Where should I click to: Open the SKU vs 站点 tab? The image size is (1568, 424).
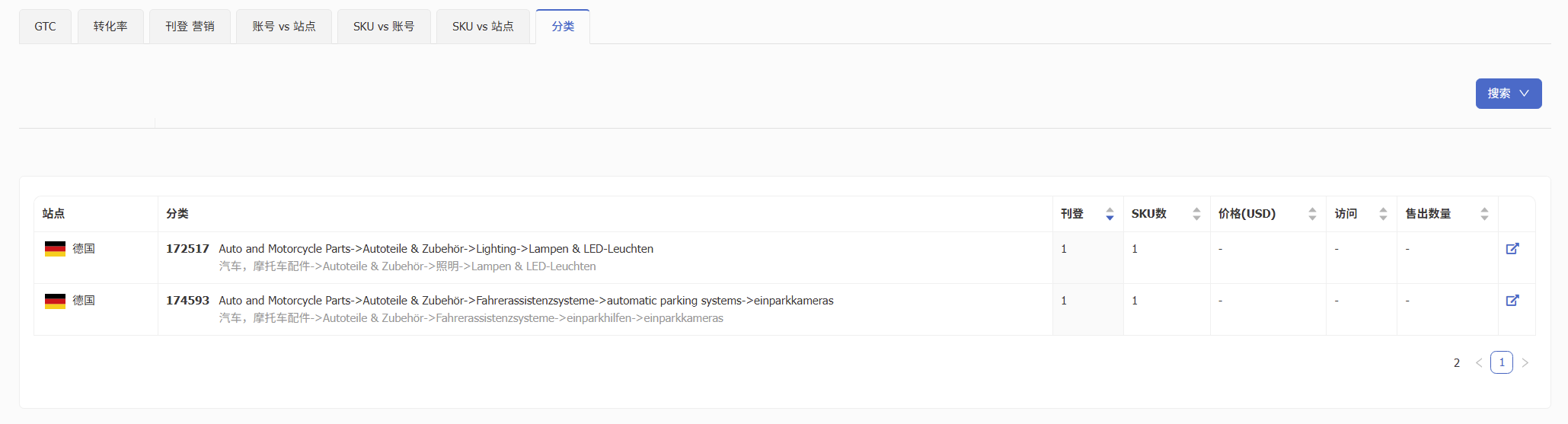[483, 27]
